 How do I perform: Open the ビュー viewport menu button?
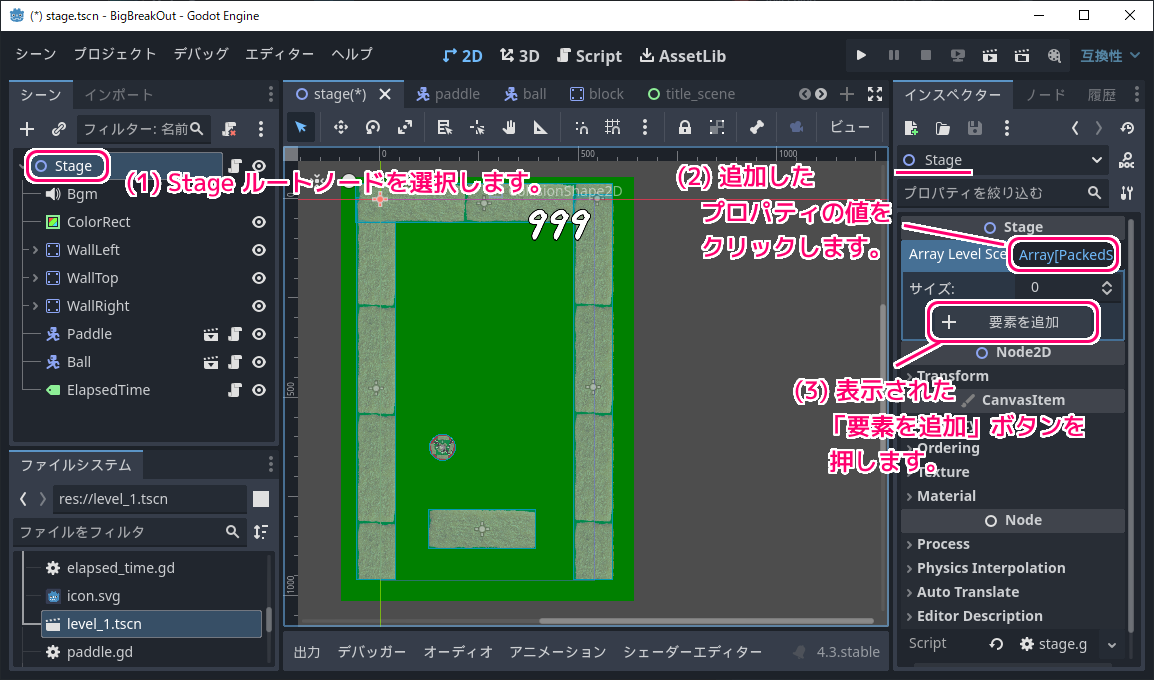850,127
